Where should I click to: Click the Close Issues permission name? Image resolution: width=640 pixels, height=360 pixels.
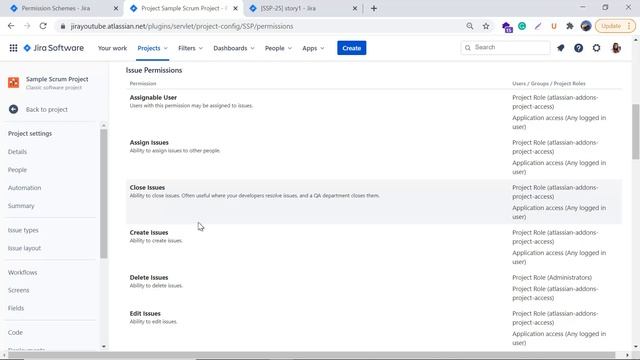click(147, 187)
